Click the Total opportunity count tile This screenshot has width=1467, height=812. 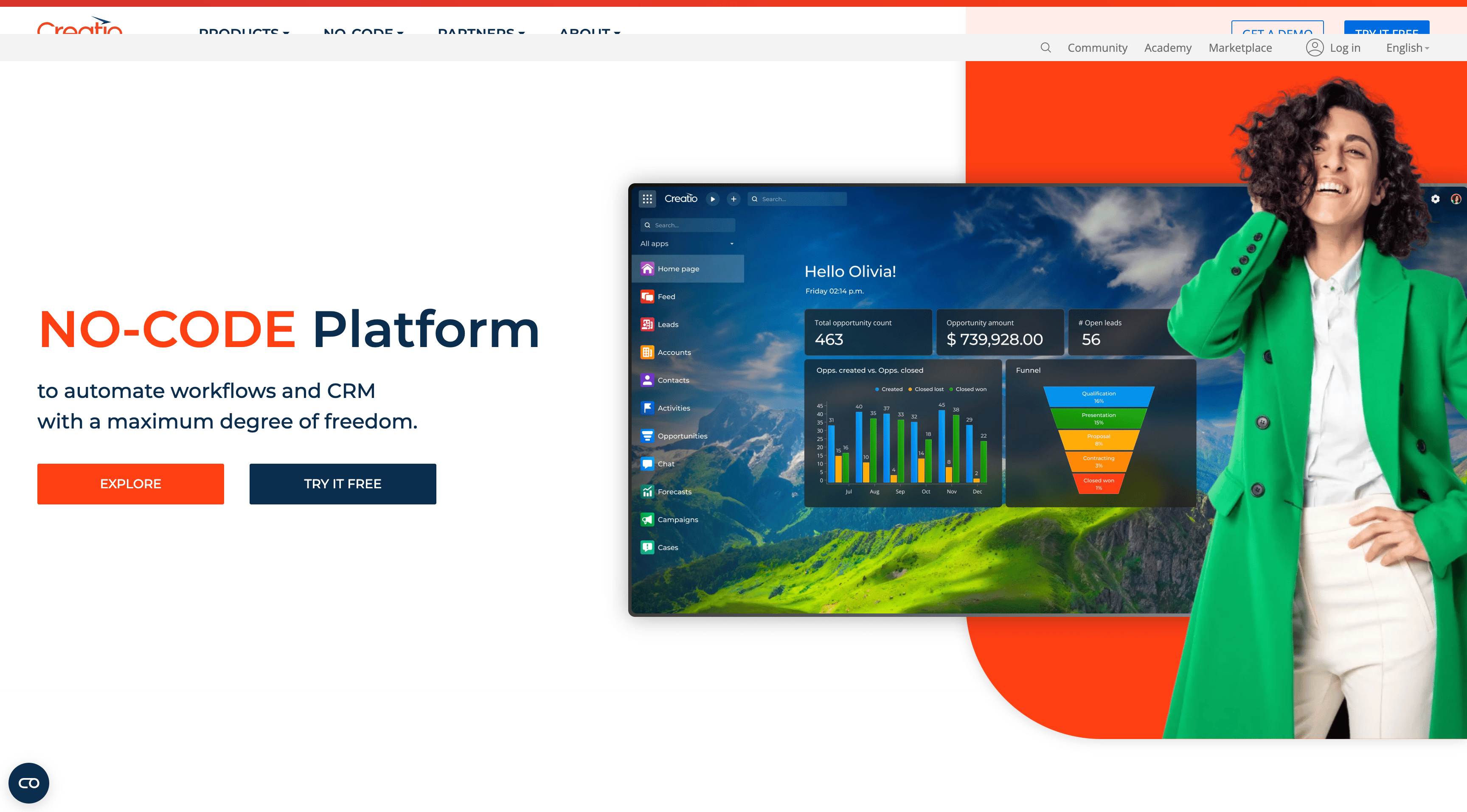coord(868,332)
